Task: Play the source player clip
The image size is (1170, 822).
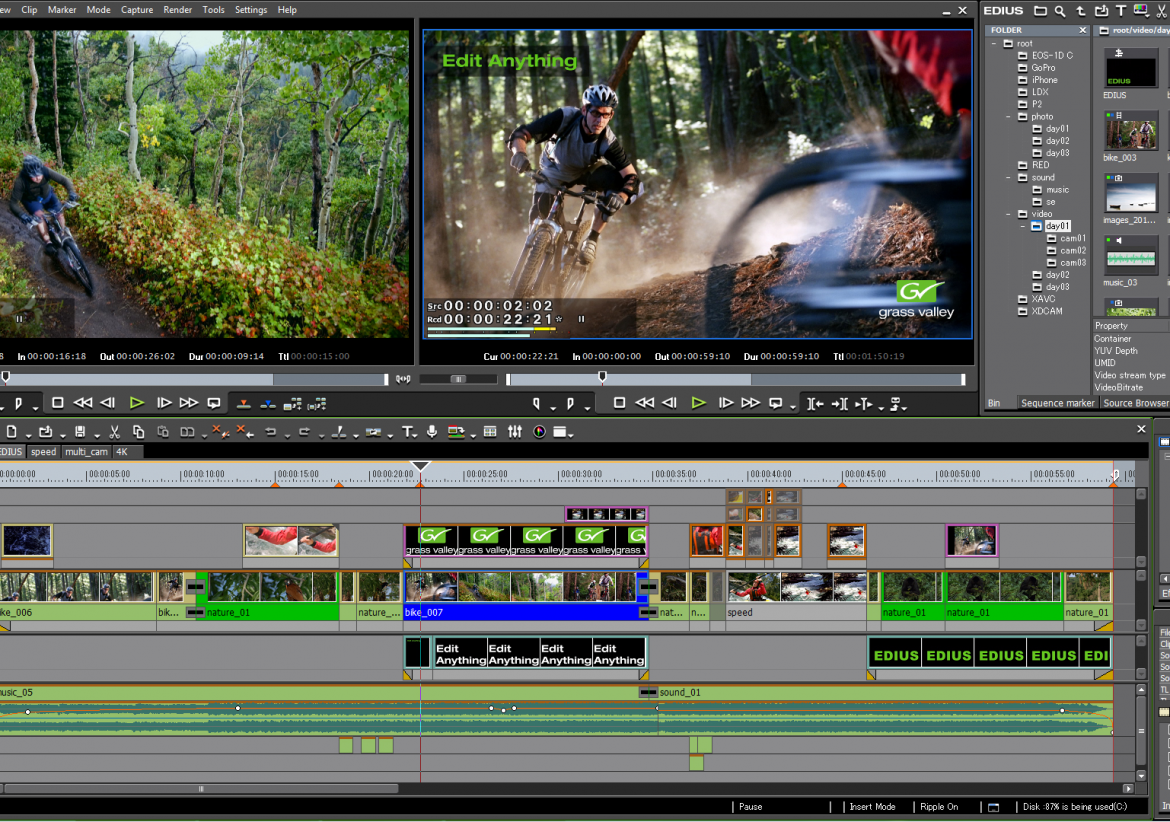Action: (137, 403)
